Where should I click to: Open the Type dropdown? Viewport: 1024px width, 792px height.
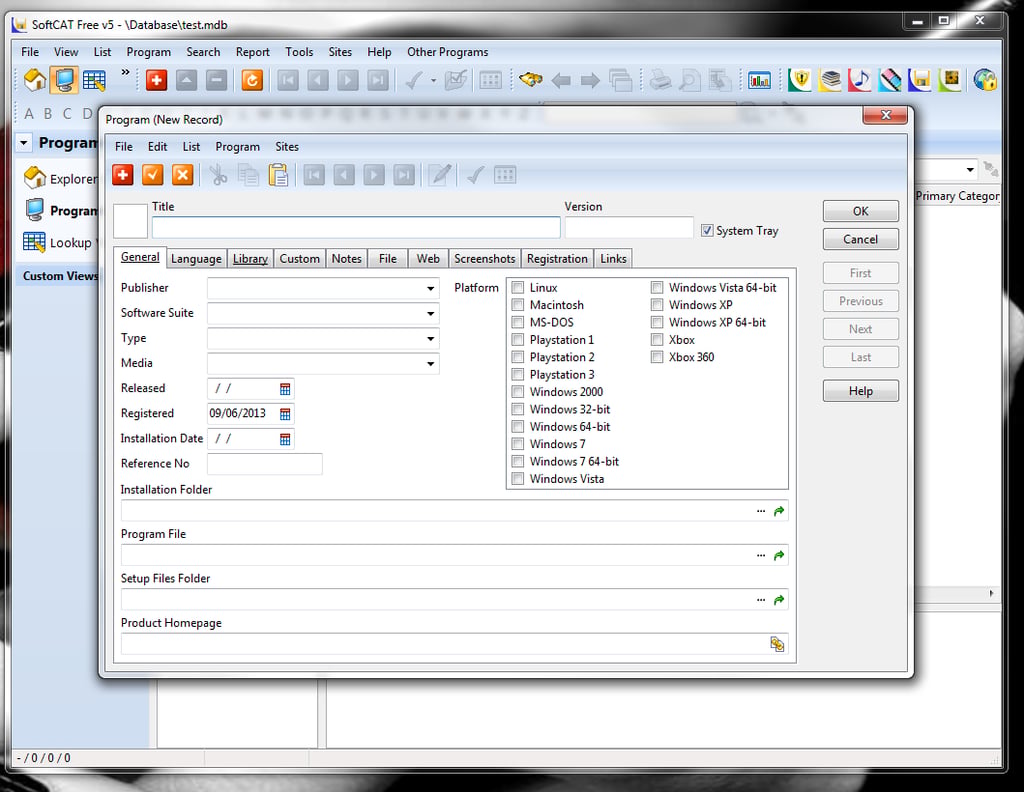(430, 339)
